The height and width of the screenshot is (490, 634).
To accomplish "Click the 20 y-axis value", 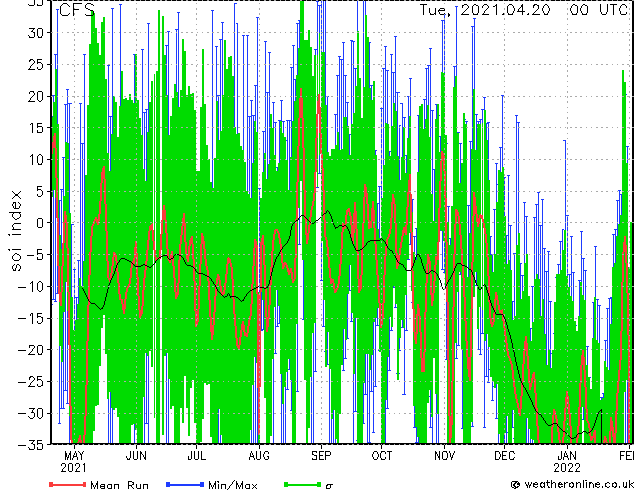I will (36, 96).
